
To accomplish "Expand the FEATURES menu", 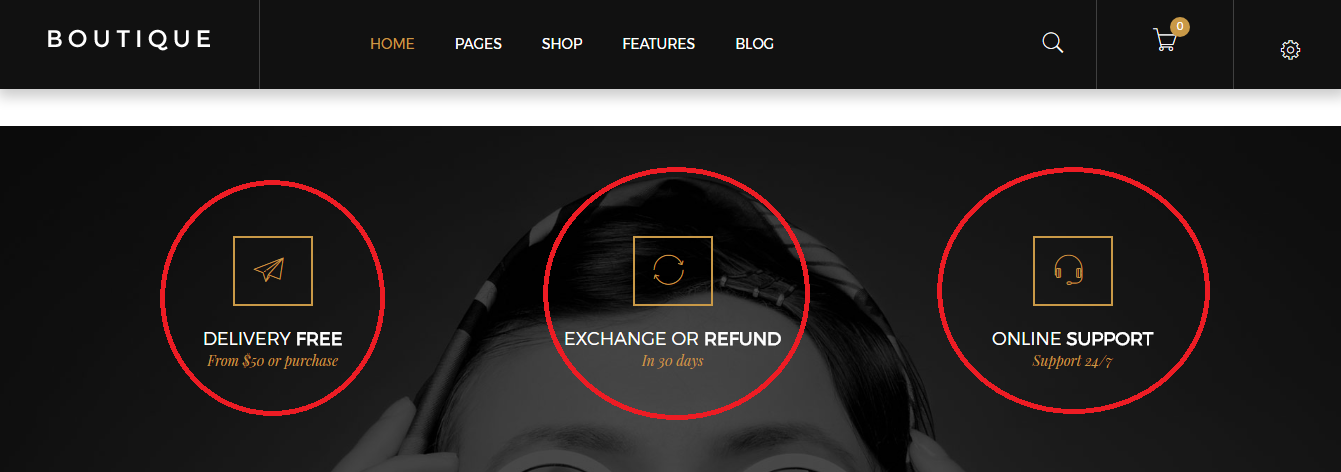I will (658, 44).
